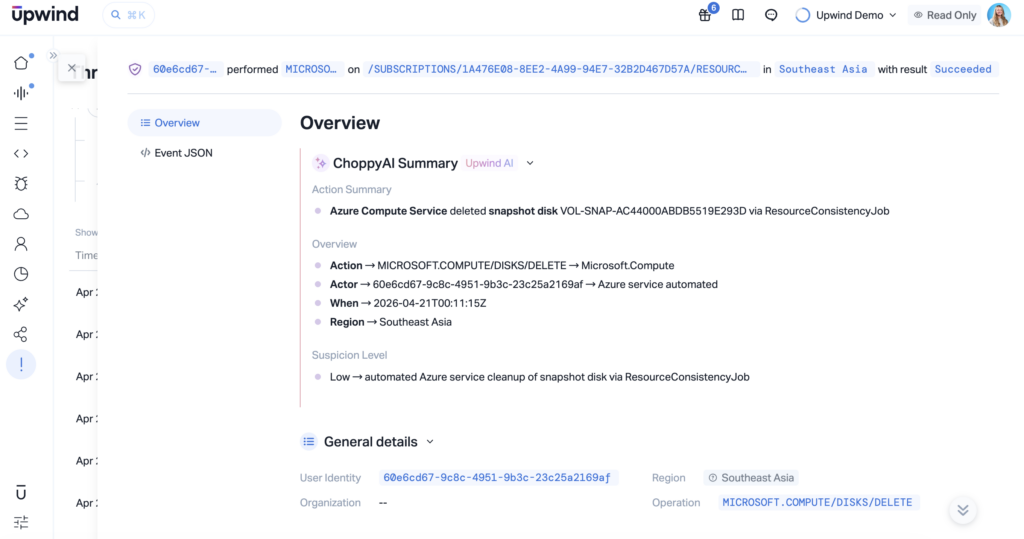Open the book documentation icon
1024x539 pixels.
coord(738,15)
